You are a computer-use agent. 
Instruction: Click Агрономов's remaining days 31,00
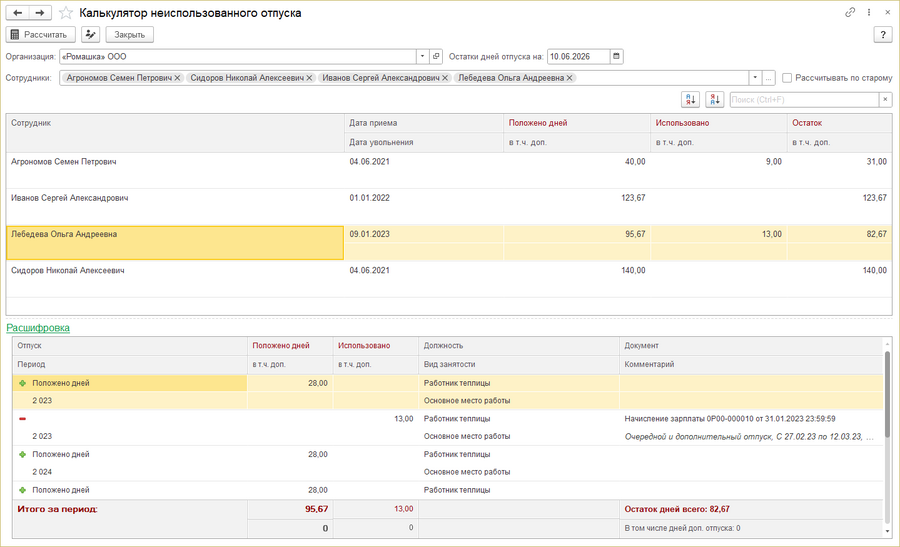tap(876, 162)
